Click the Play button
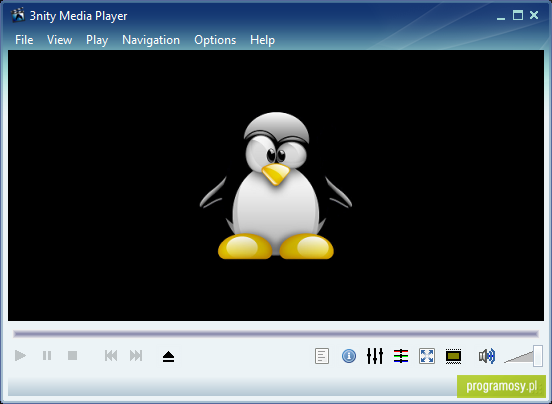 pyautogui.click(x=20, y=356)
